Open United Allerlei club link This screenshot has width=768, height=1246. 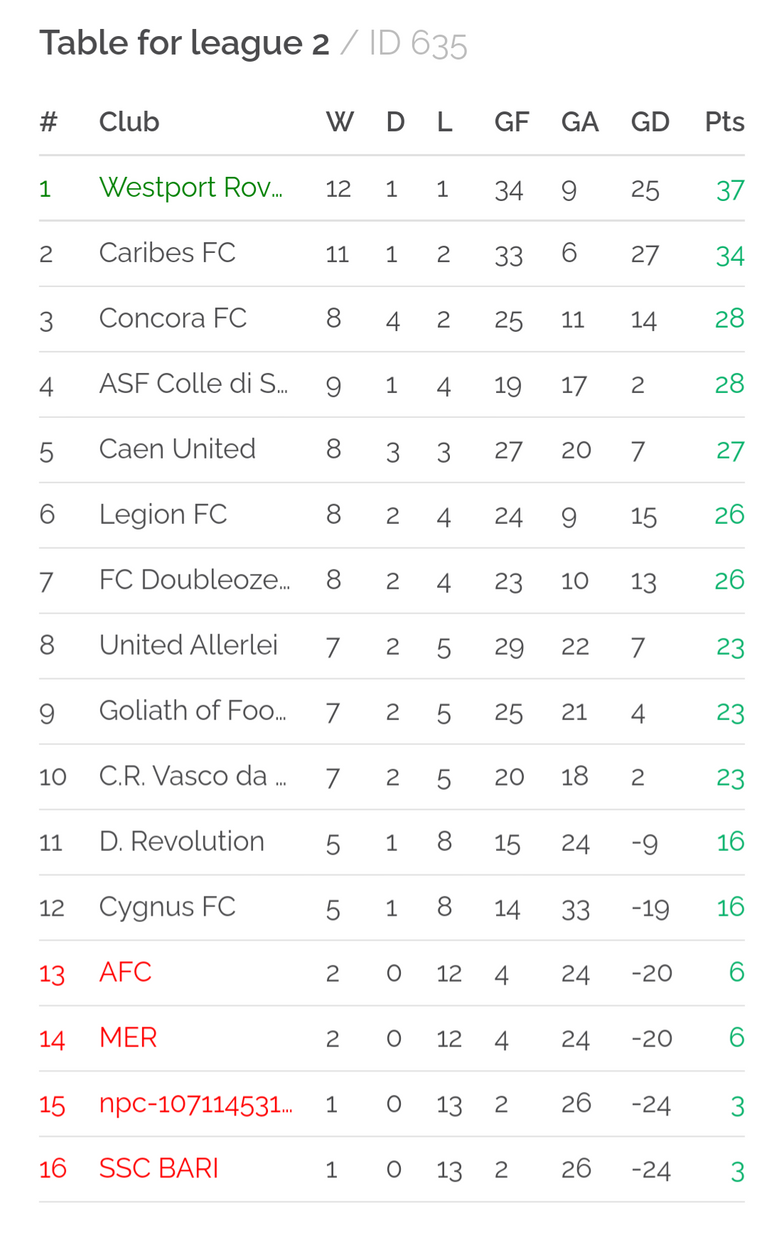pos(188,645)
